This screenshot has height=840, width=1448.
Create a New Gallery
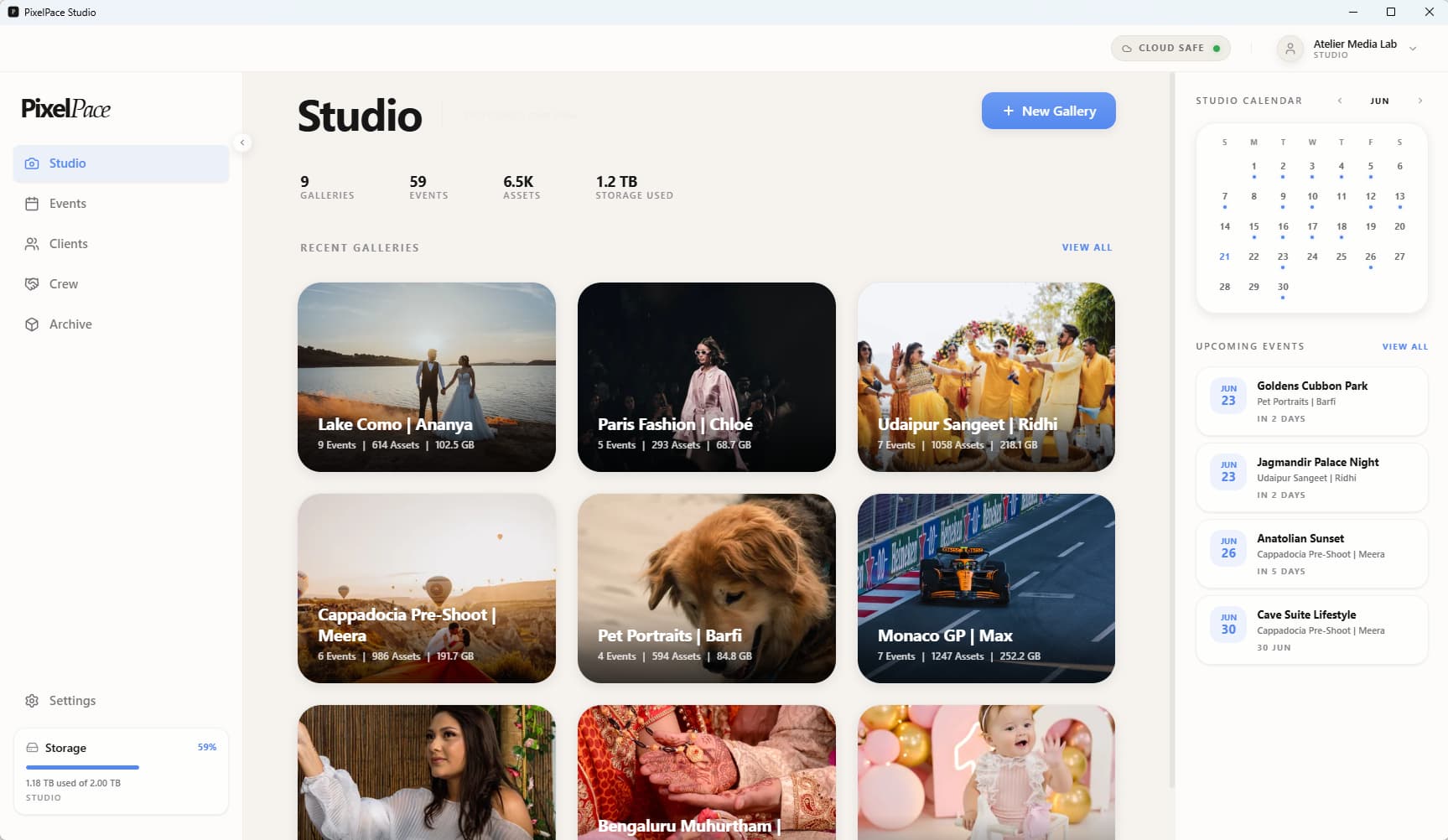click(1048, 111)
